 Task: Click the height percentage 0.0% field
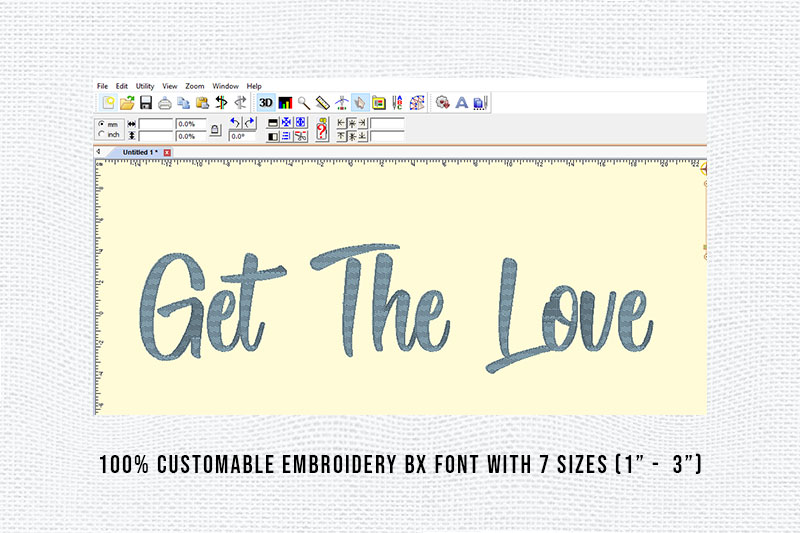pos(191,136)
